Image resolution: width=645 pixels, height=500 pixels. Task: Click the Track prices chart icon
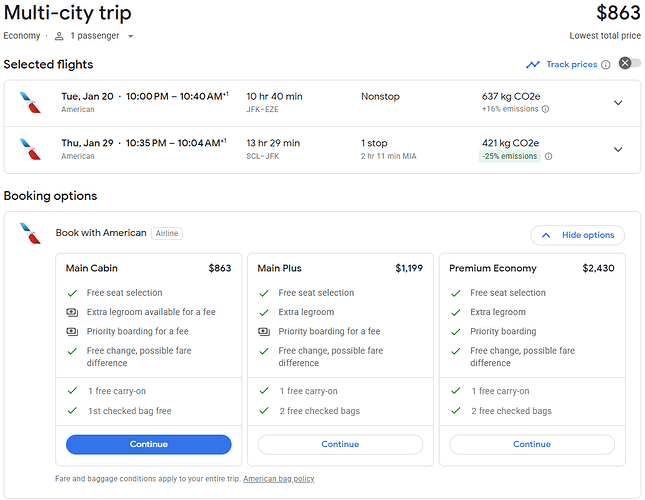tap(533, 65)
